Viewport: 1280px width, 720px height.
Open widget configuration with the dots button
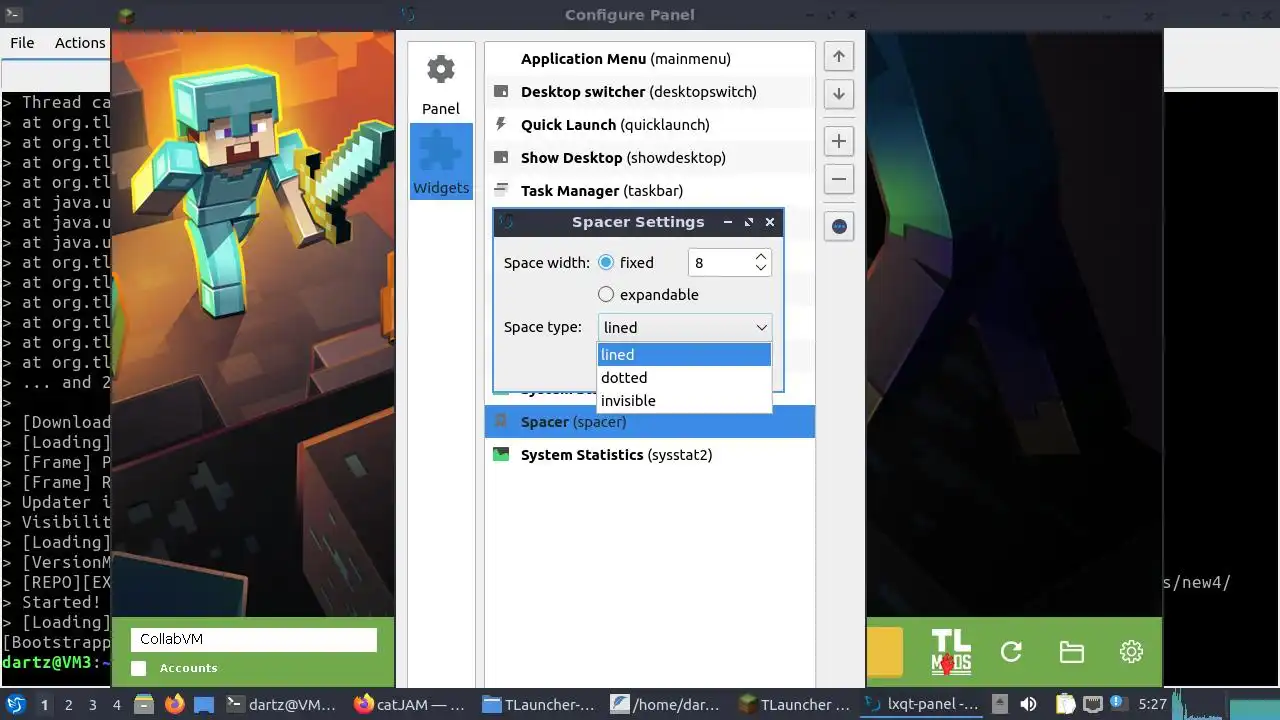(839, 226)
